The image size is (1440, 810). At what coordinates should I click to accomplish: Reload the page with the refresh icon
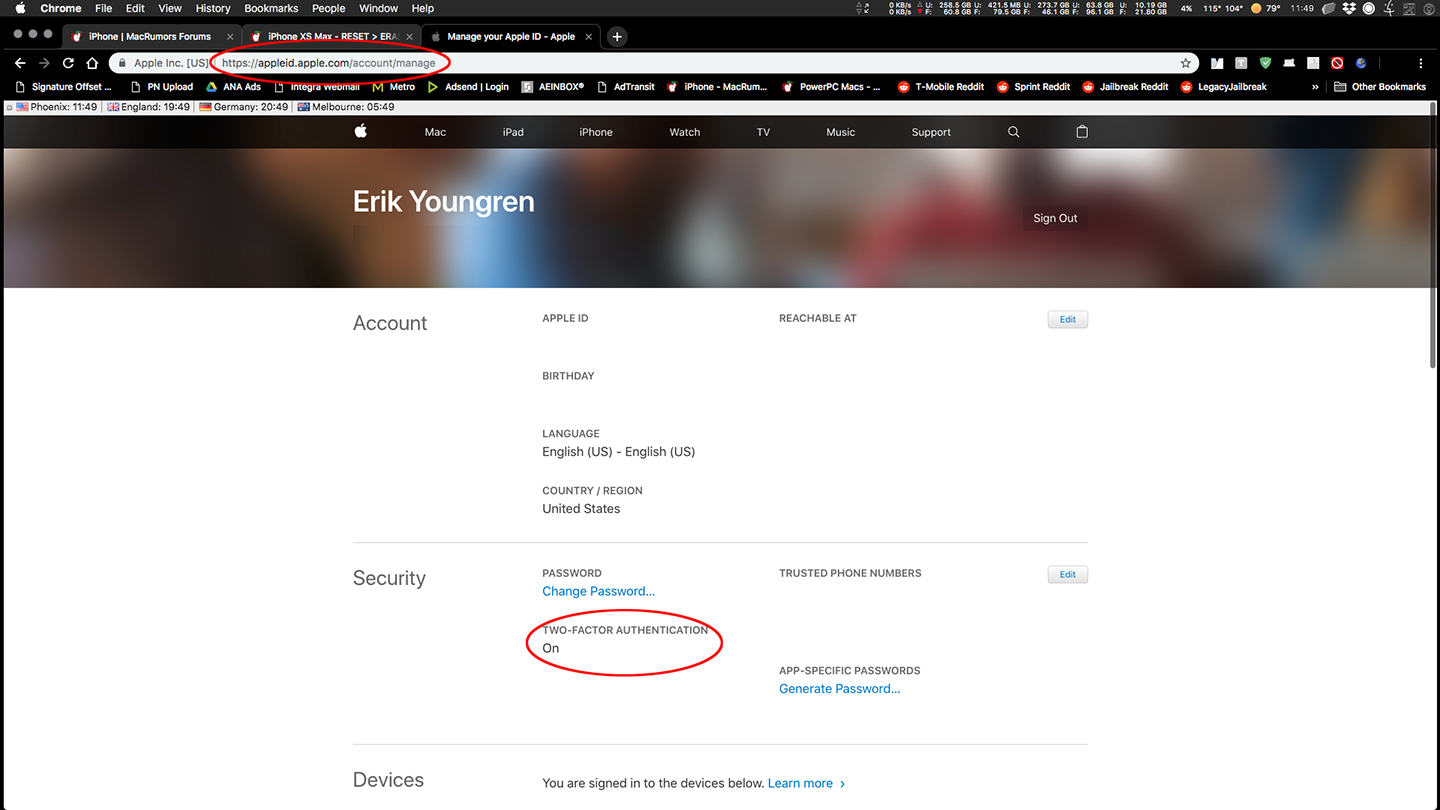click(68, 63)
